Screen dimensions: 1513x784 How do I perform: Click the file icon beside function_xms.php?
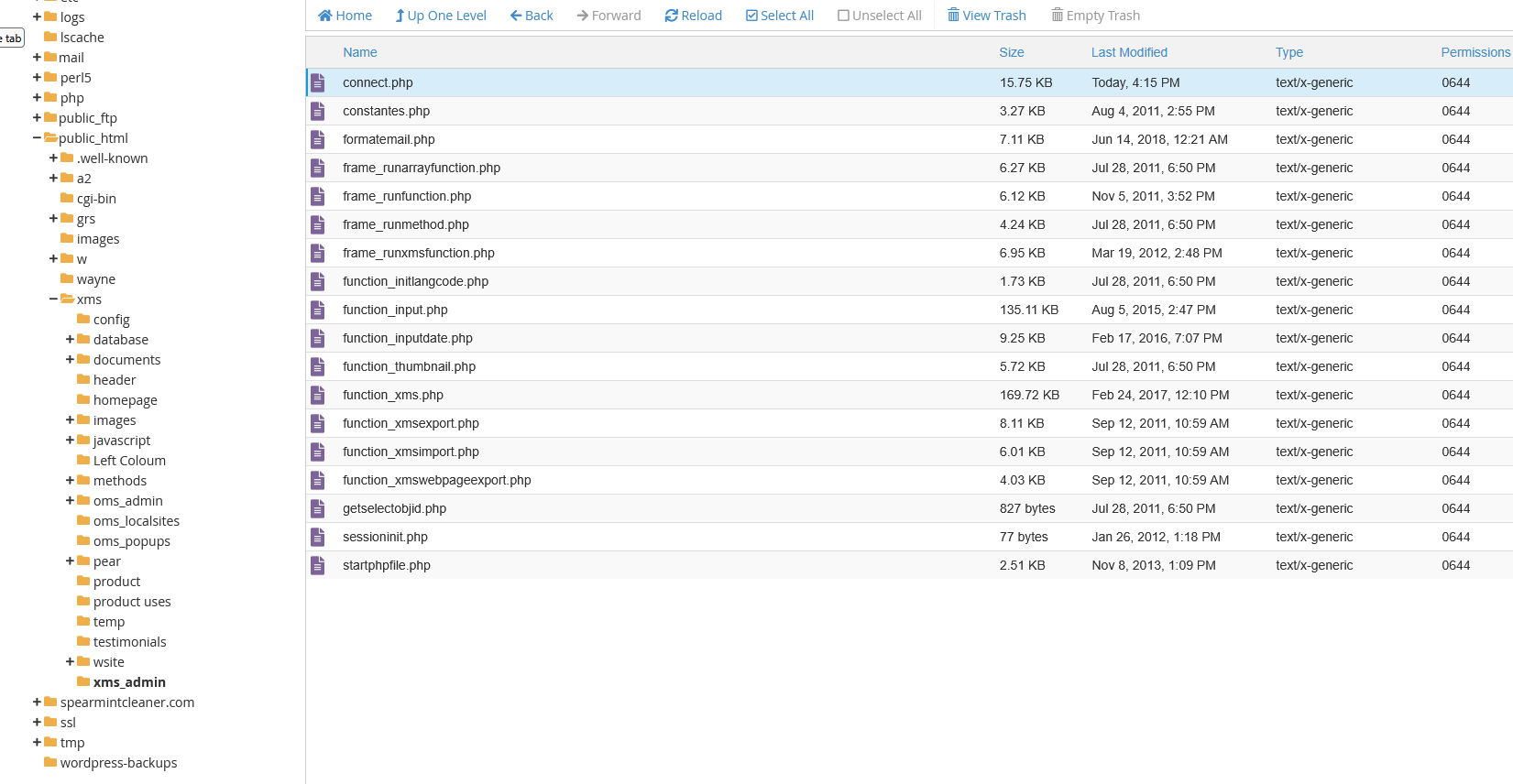coord(318,396)
